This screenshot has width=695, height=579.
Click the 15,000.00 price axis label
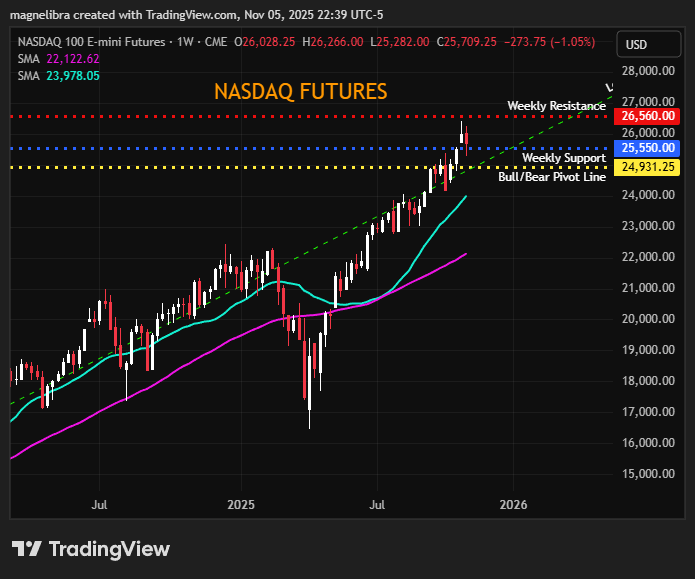tap(648, 474)
